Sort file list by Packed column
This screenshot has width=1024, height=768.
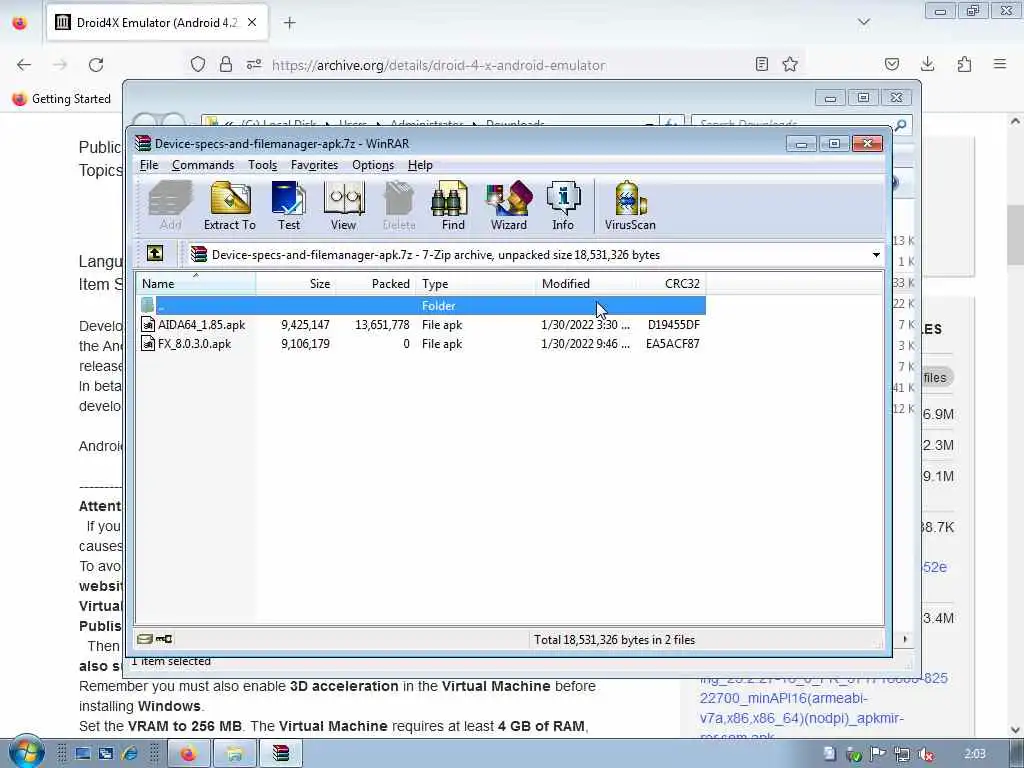[x=376, y=283]
